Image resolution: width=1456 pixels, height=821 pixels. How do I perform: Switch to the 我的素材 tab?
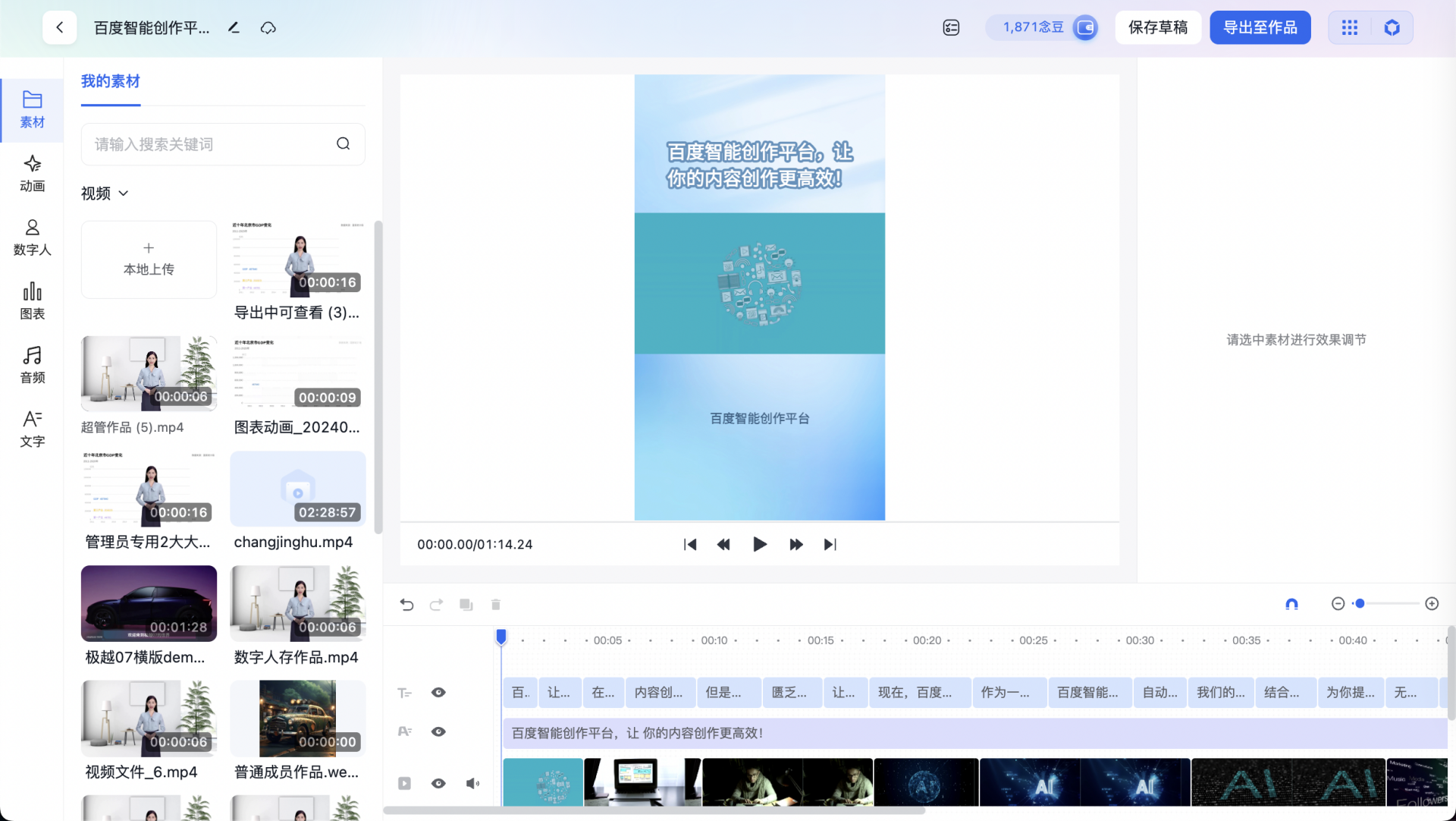111,81
